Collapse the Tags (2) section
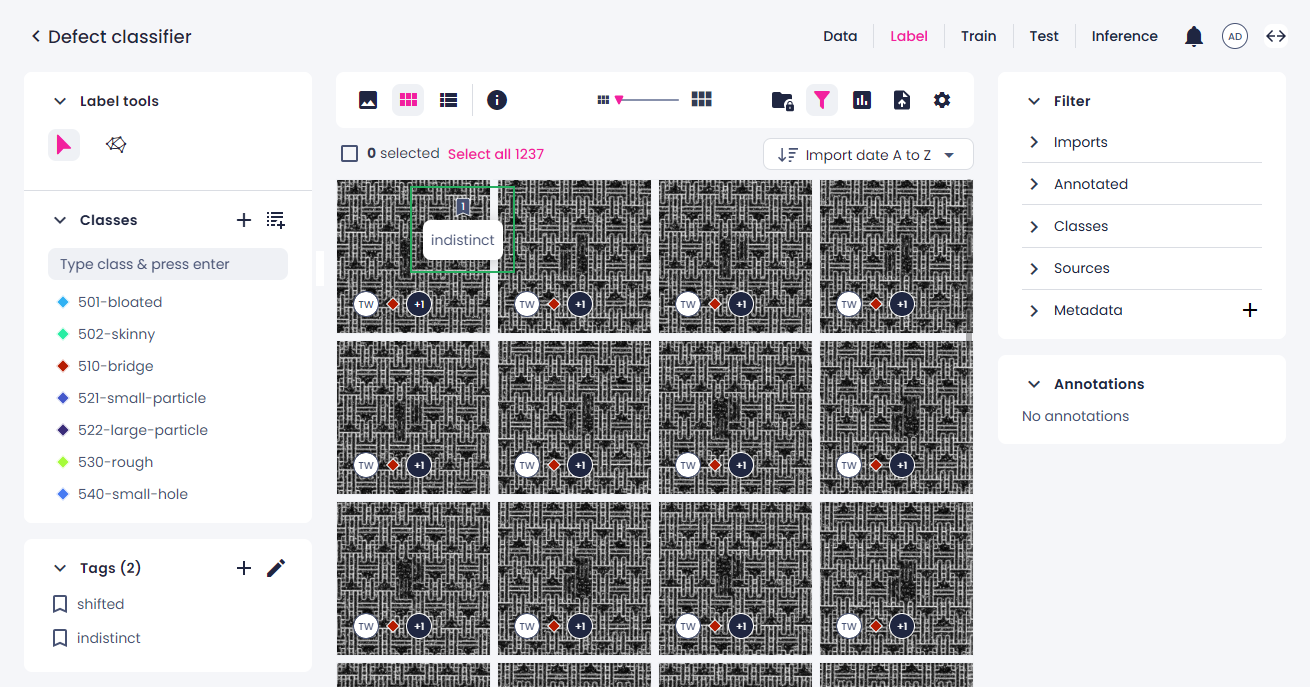This screenshot has width=1310, height=687. (60, 568)
